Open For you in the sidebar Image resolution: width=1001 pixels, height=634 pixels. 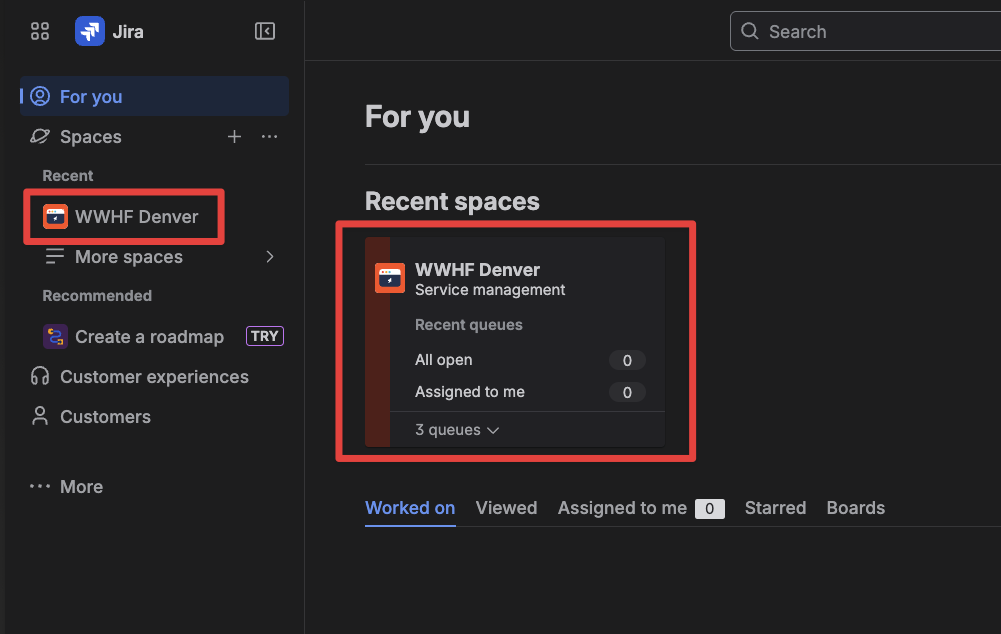tap(154, 96)
